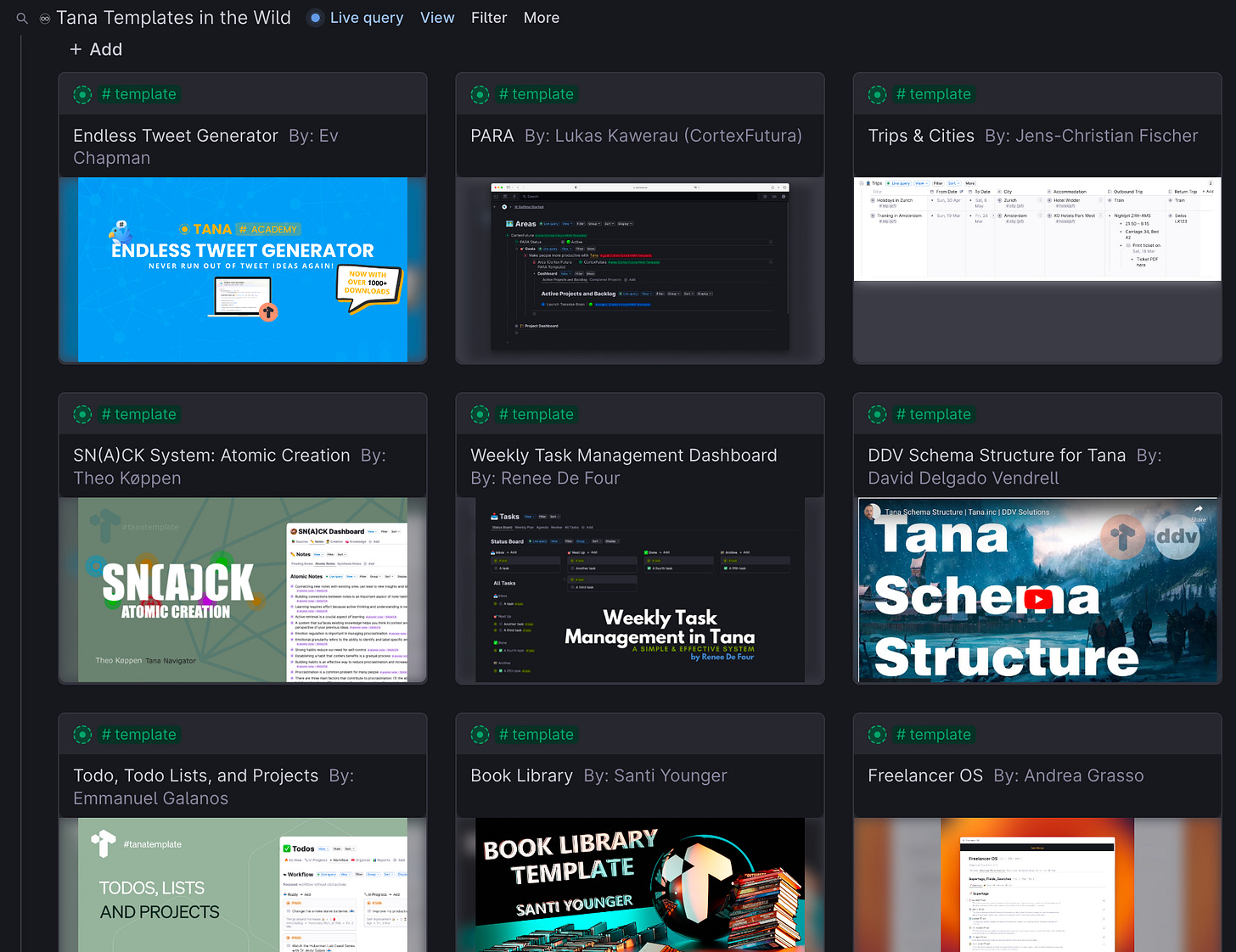Open Todos, Lists and Projects cover image
The width and height of the screenshot is (1236, 952).
(x=243, y=885)
